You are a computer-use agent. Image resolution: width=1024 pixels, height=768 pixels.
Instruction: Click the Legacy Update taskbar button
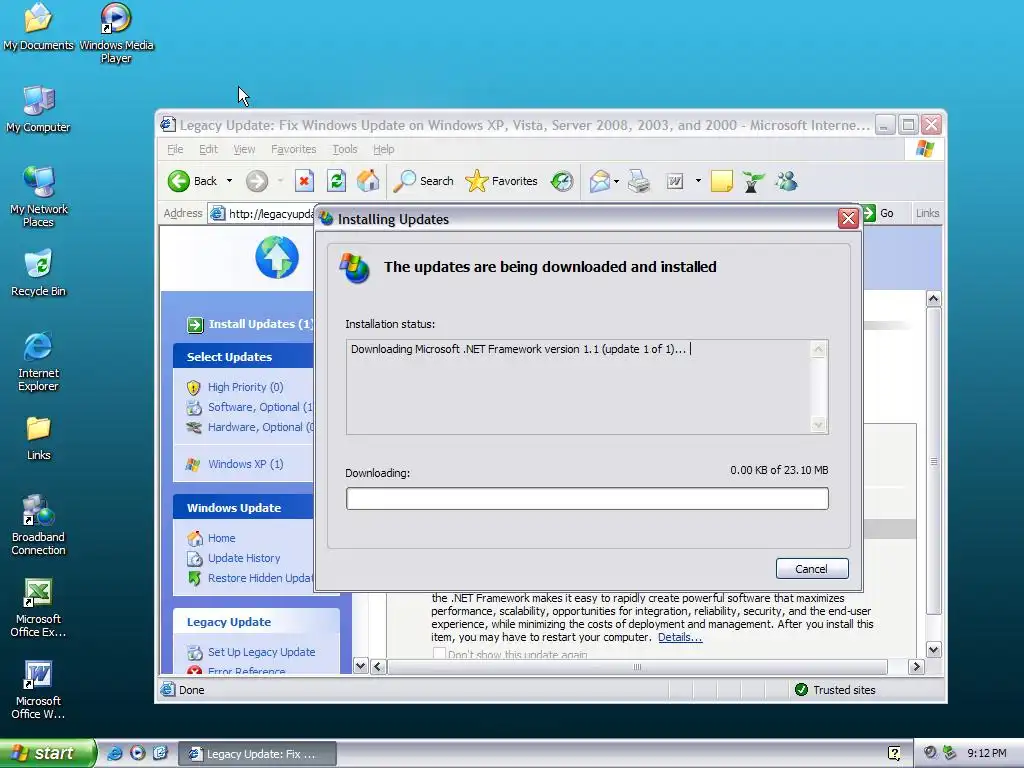(257, 754)
